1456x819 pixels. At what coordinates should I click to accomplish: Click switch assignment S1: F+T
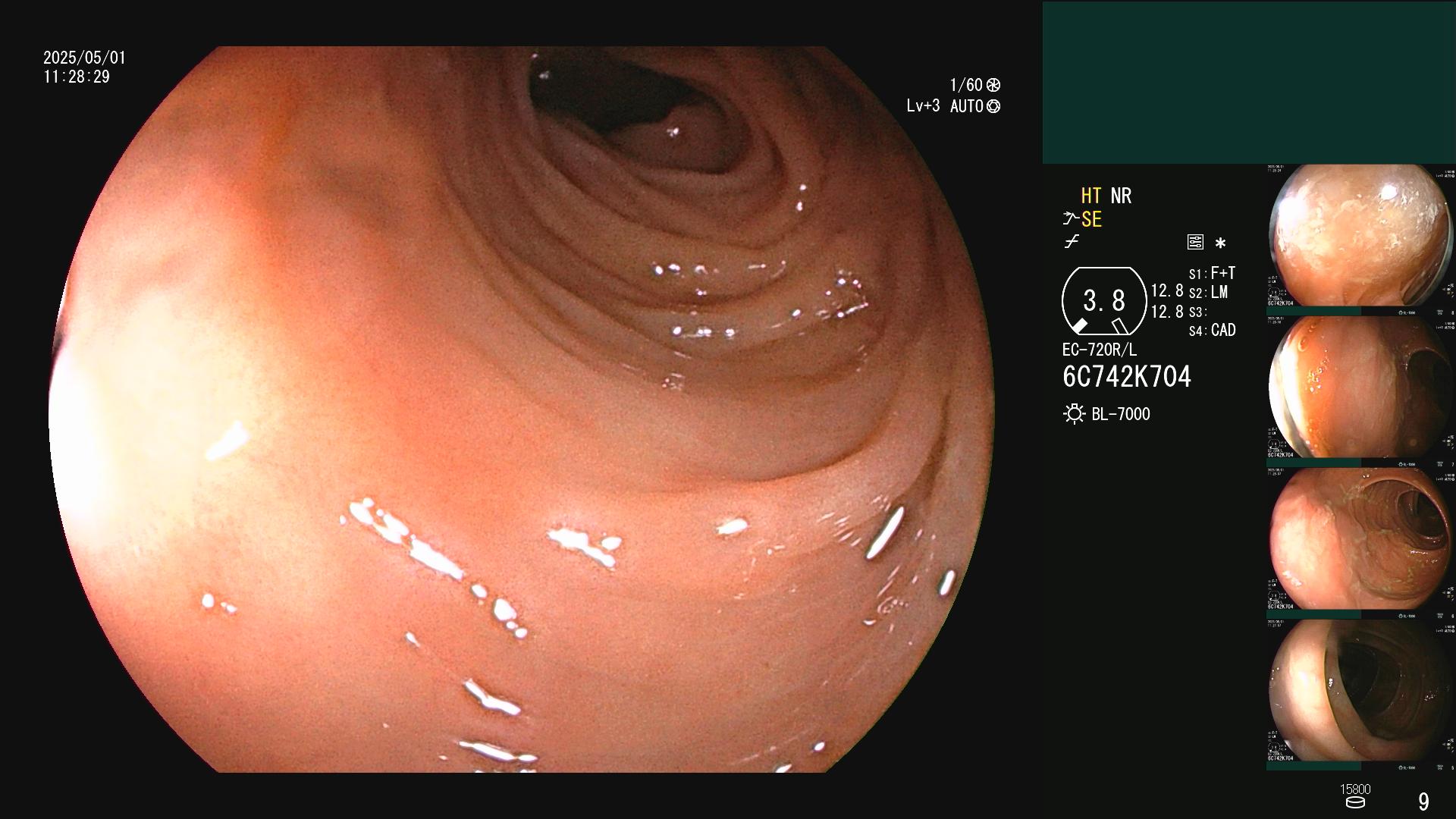(1212, 273)
